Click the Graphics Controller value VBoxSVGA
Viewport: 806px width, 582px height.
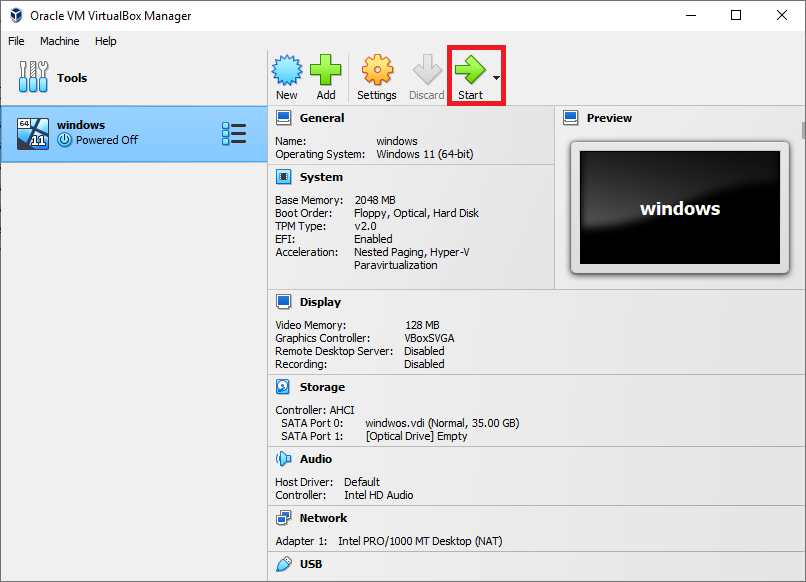coord(429,338)
